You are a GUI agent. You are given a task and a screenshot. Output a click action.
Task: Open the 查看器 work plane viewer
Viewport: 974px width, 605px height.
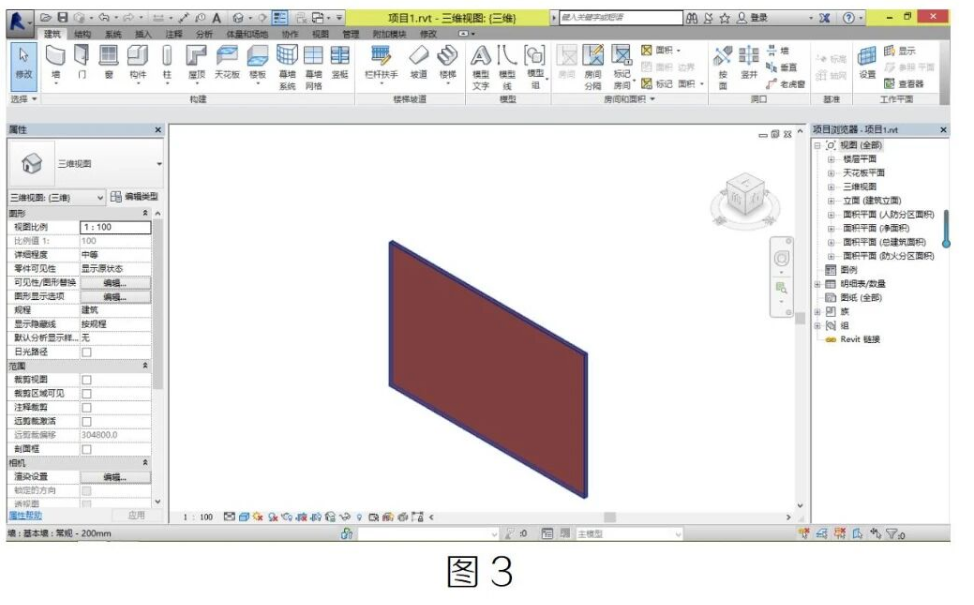(904, 84)
